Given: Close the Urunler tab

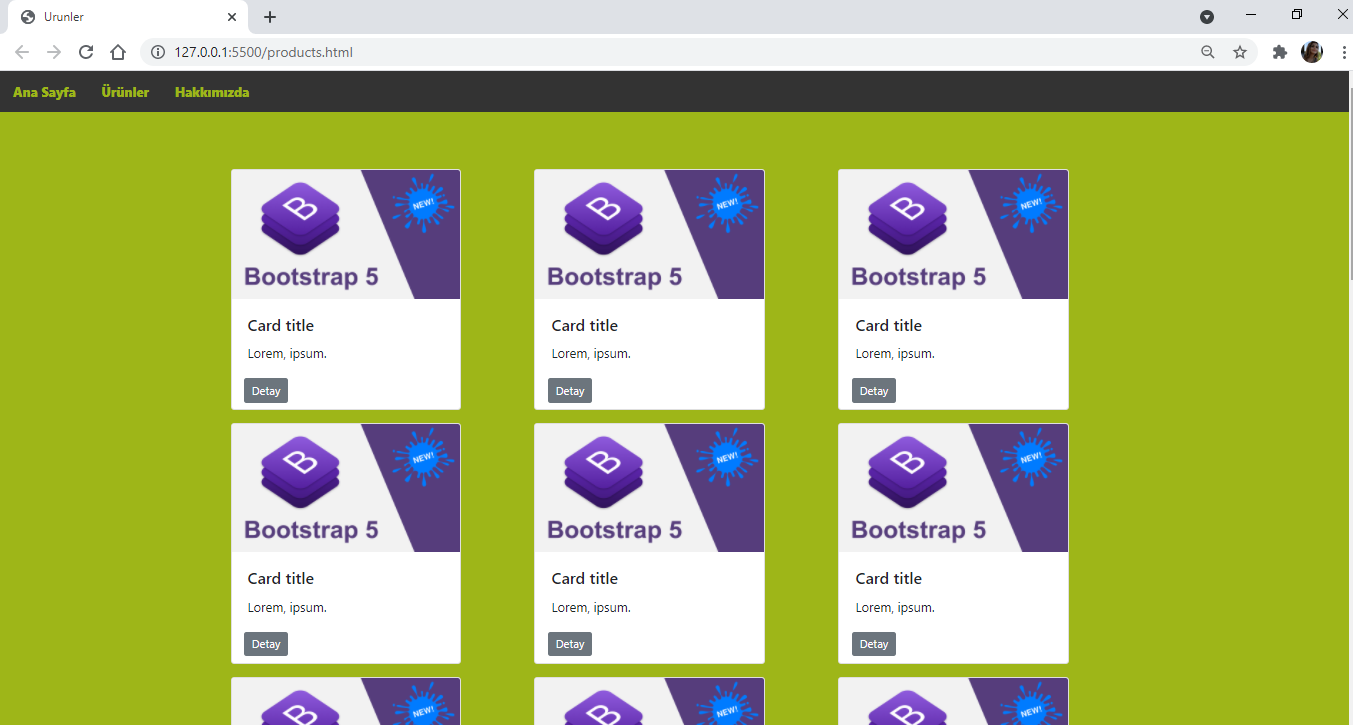Looking at the screenshot, I should (x=232, y=17).
